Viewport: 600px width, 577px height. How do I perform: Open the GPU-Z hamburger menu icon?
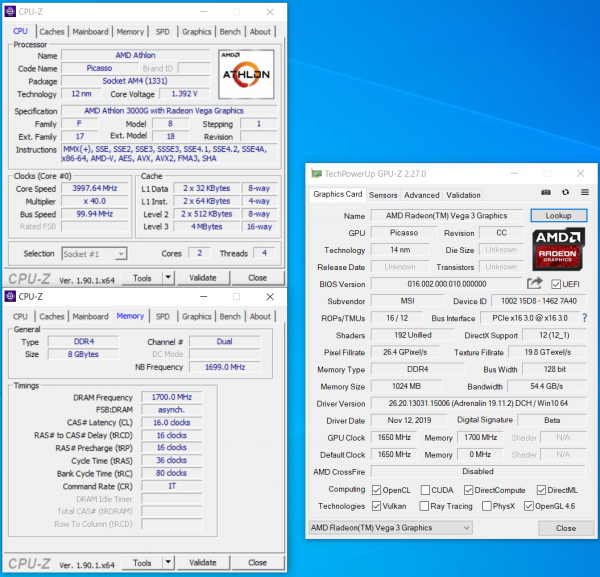pos(585,192)
